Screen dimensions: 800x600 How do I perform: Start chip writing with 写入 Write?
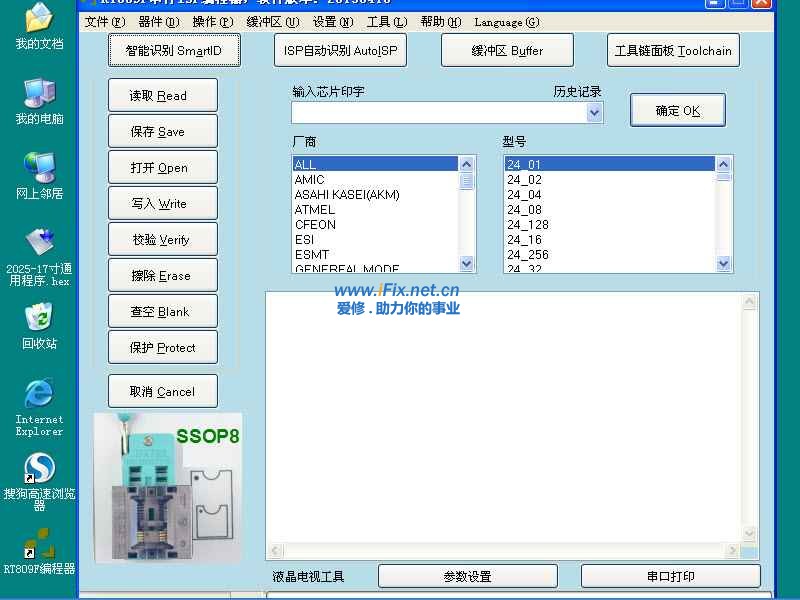point(162,203)
